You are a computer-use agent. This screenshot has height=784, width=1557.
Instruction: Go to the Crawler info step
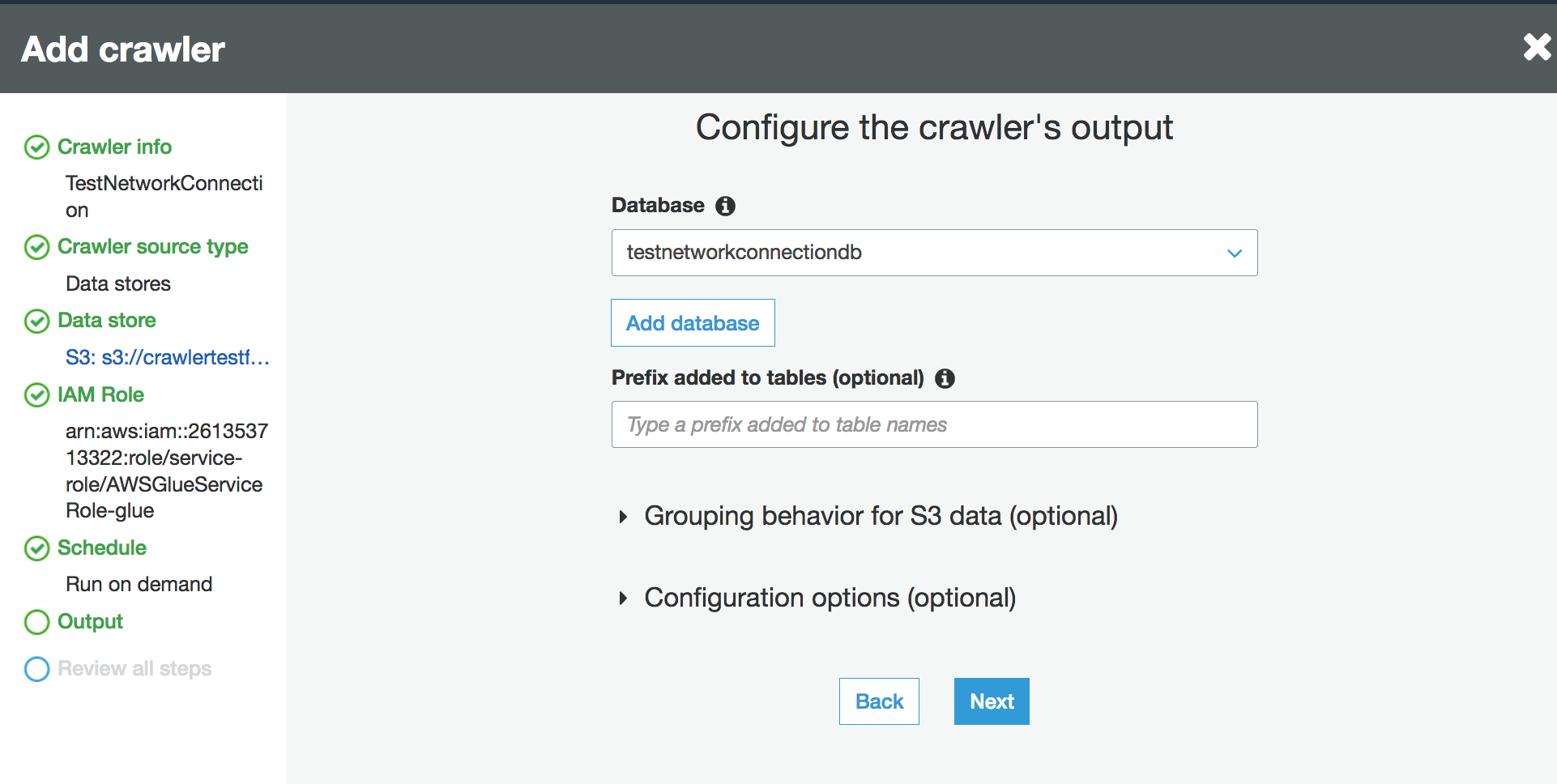click(114, 147)
